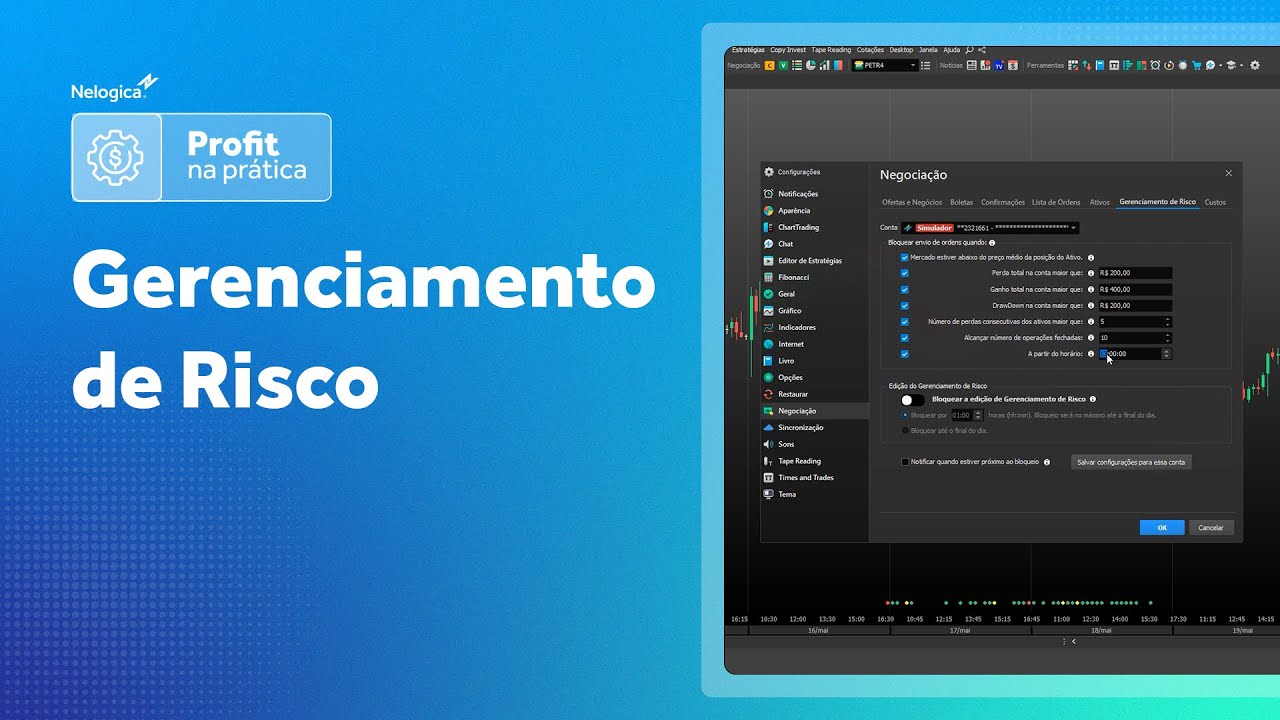Viewport: 1280px width, 720px height.
Task: Toggle the A partir do horário checkbox
Action: [905, 354]
